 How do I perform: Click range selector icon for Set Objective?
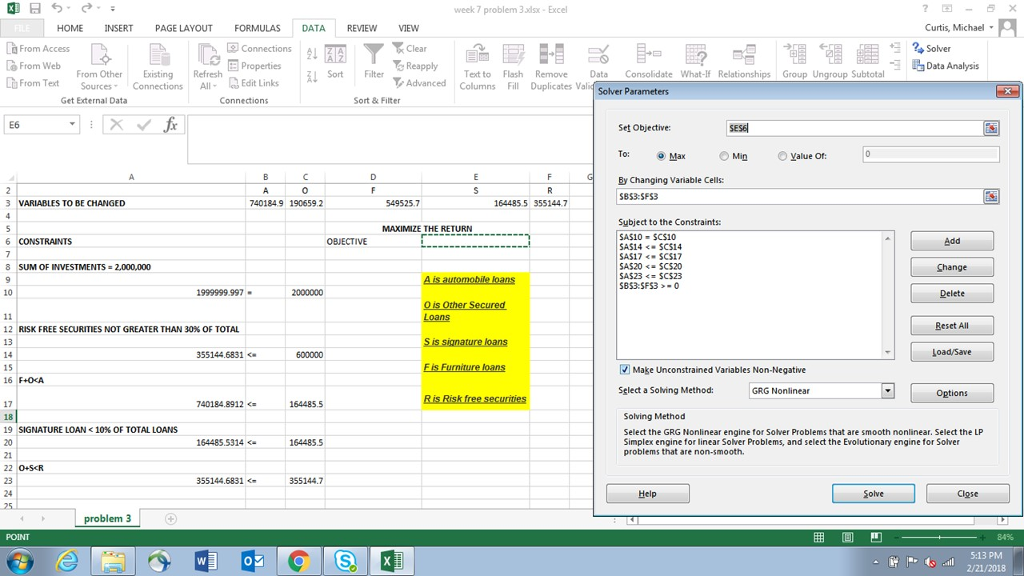[x=991, y=128]
